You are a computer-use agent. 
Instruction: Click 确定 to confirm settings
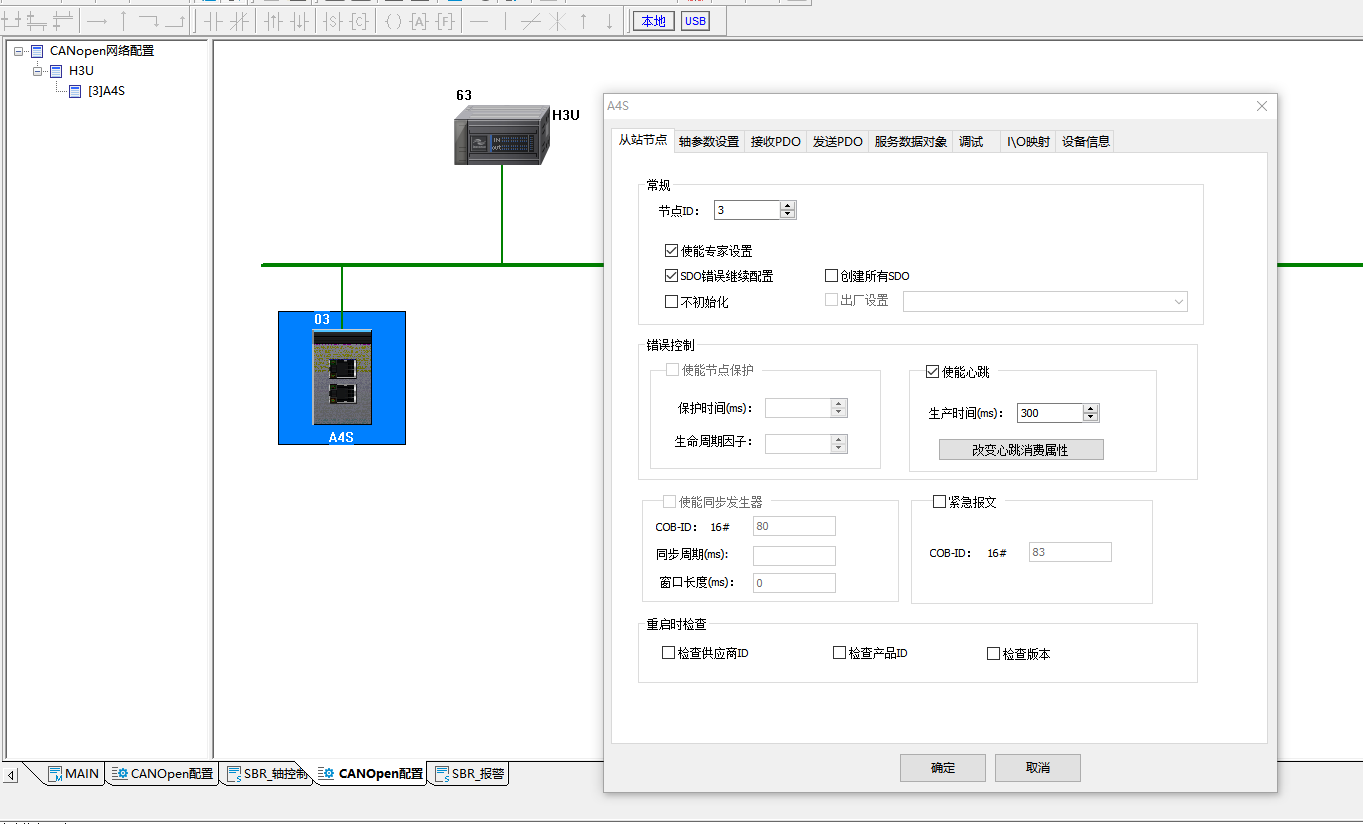point(943,768)
